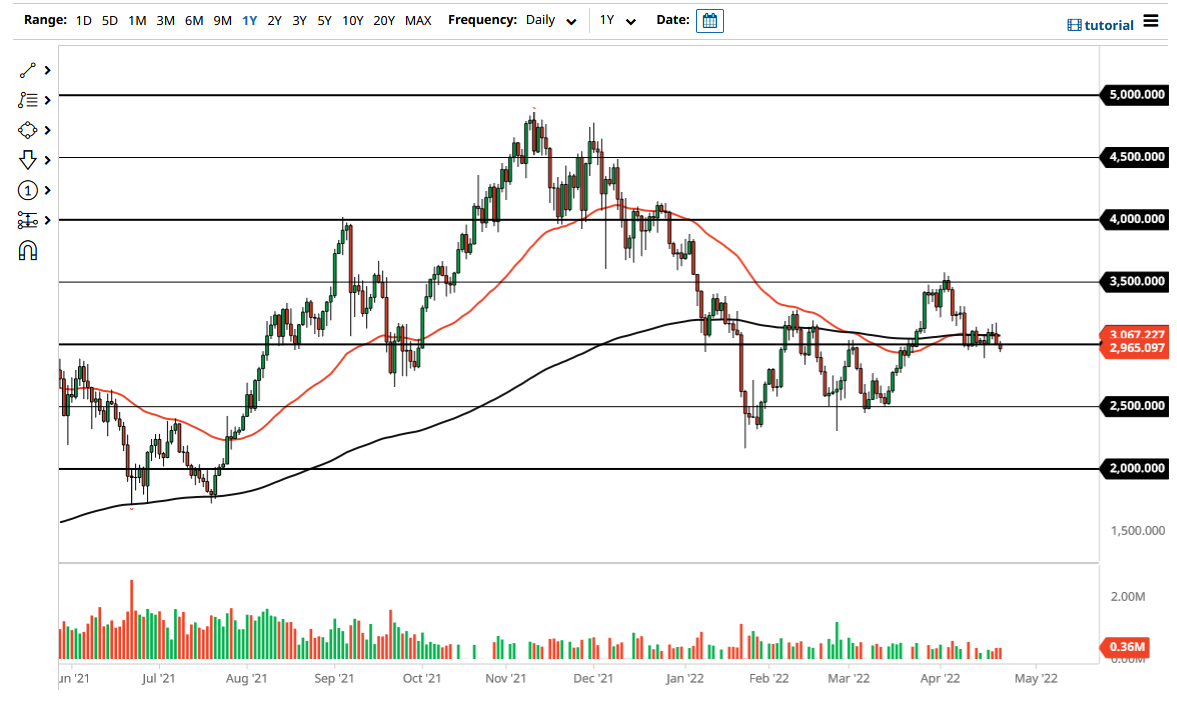Select the polygon shapes tool
Screen dimensions: 1177x705
28,131
